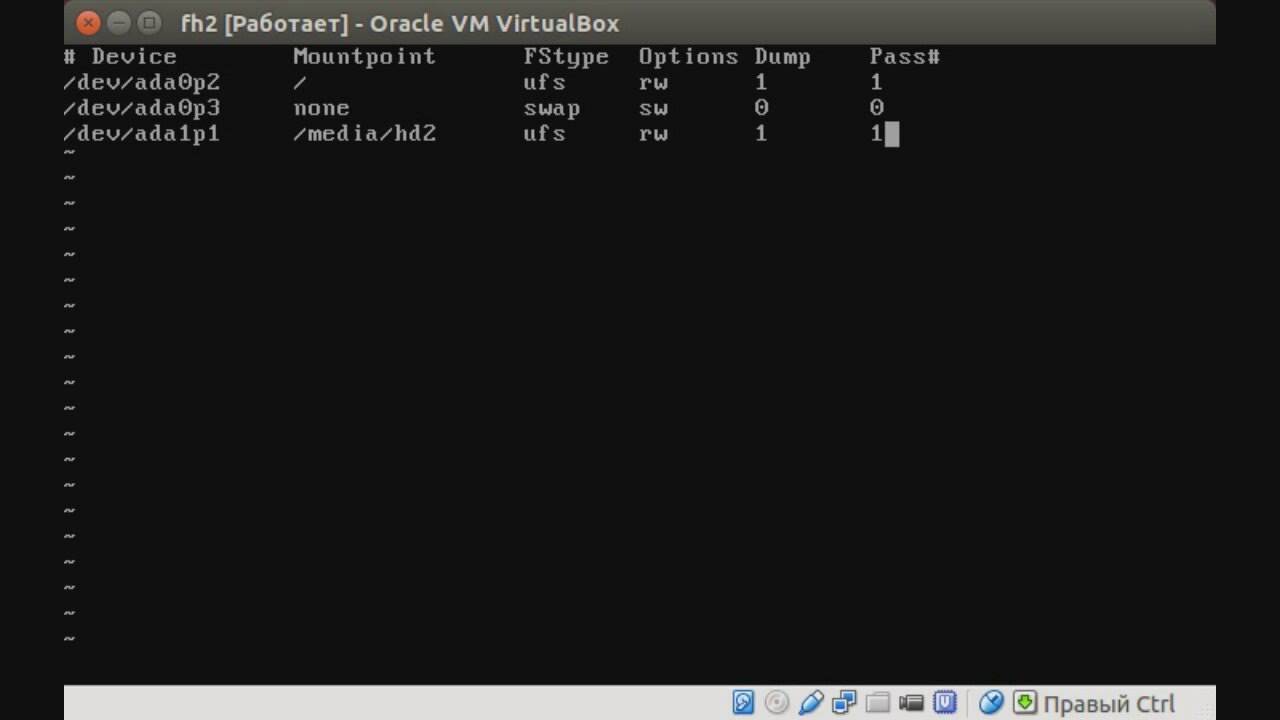Viewport: 1280px width, 720px height.
Task: Minimize the fh2 VirtualBox window
Action: point(118,22)
